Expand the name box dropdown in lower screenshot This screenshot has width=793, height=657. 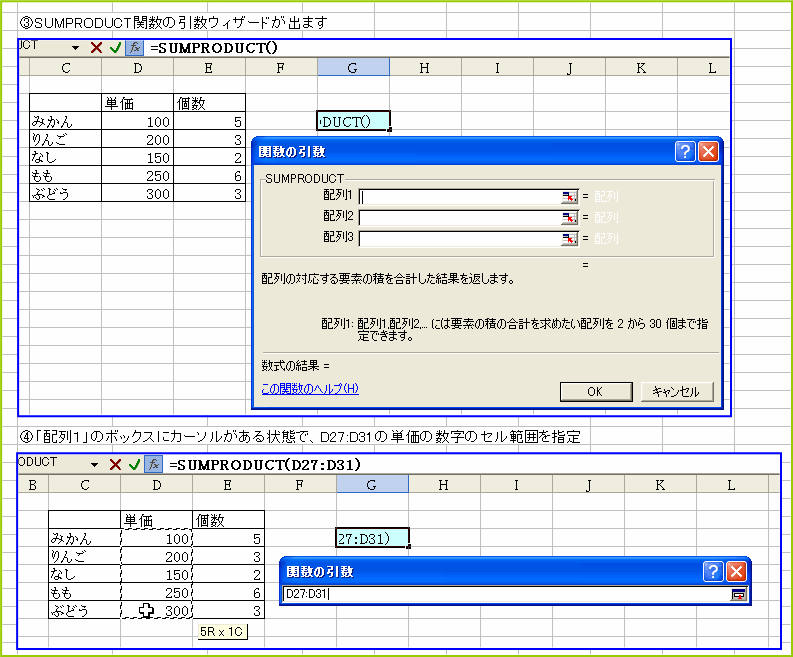click(x=94, y=464)
